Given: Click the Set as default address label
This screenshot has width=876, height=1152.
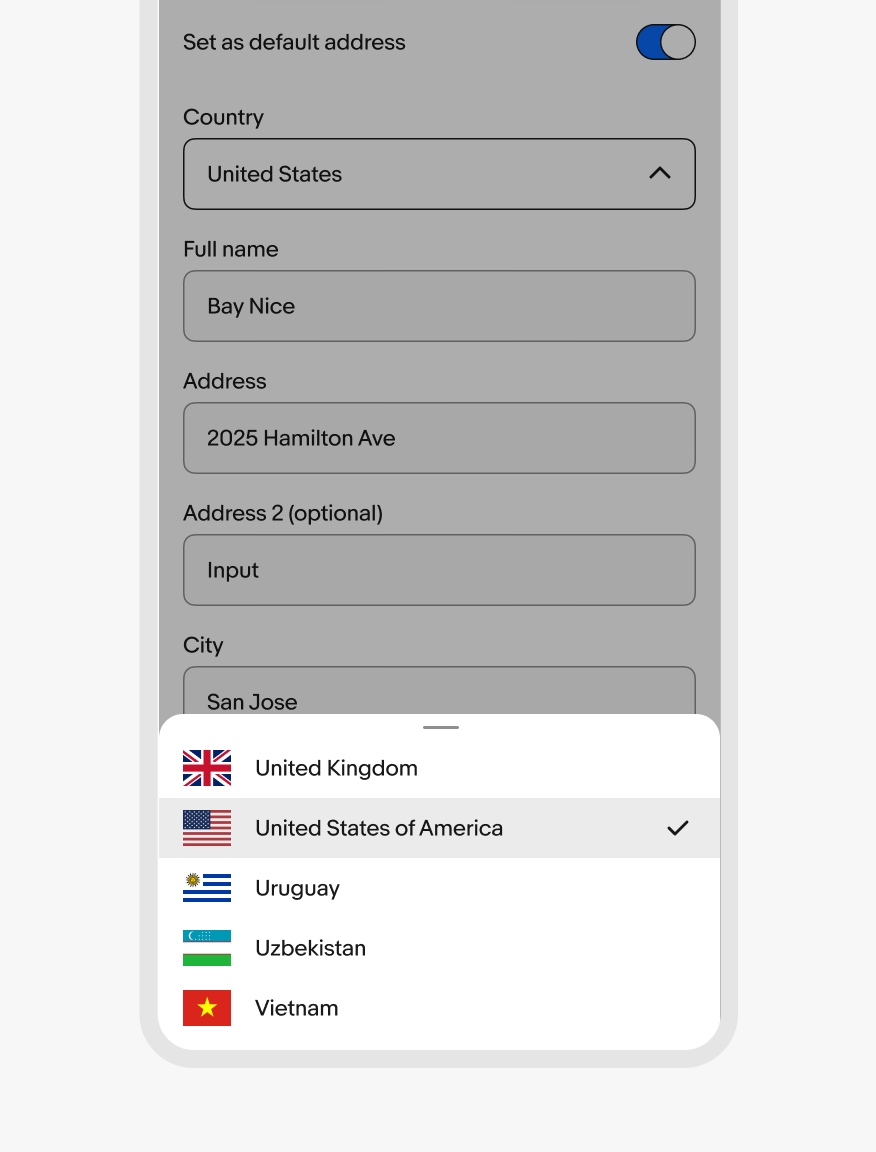Looking at the screenshot, I should tap(294, 42).
